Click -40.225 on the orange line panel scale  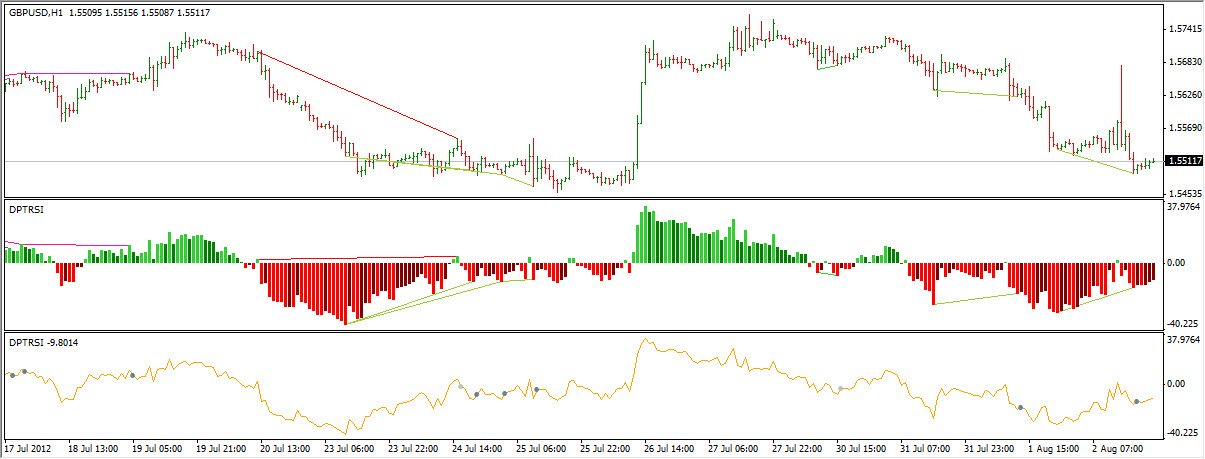point(1183,432)
